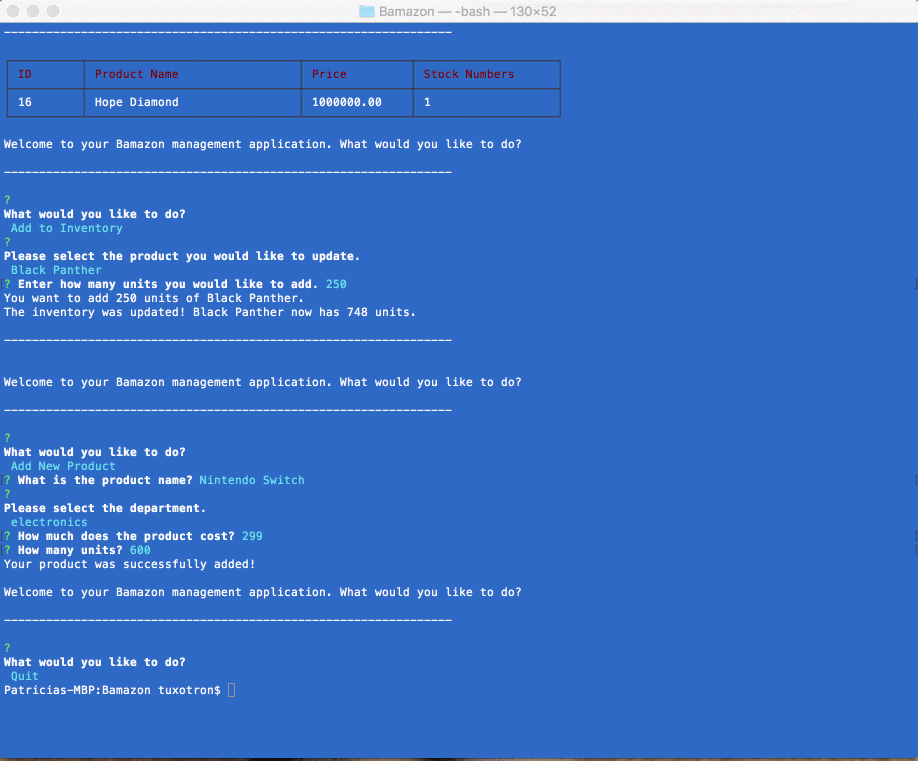Click the 'Please select the department.' prompt
918x761 pixels.
click(105, 508)
